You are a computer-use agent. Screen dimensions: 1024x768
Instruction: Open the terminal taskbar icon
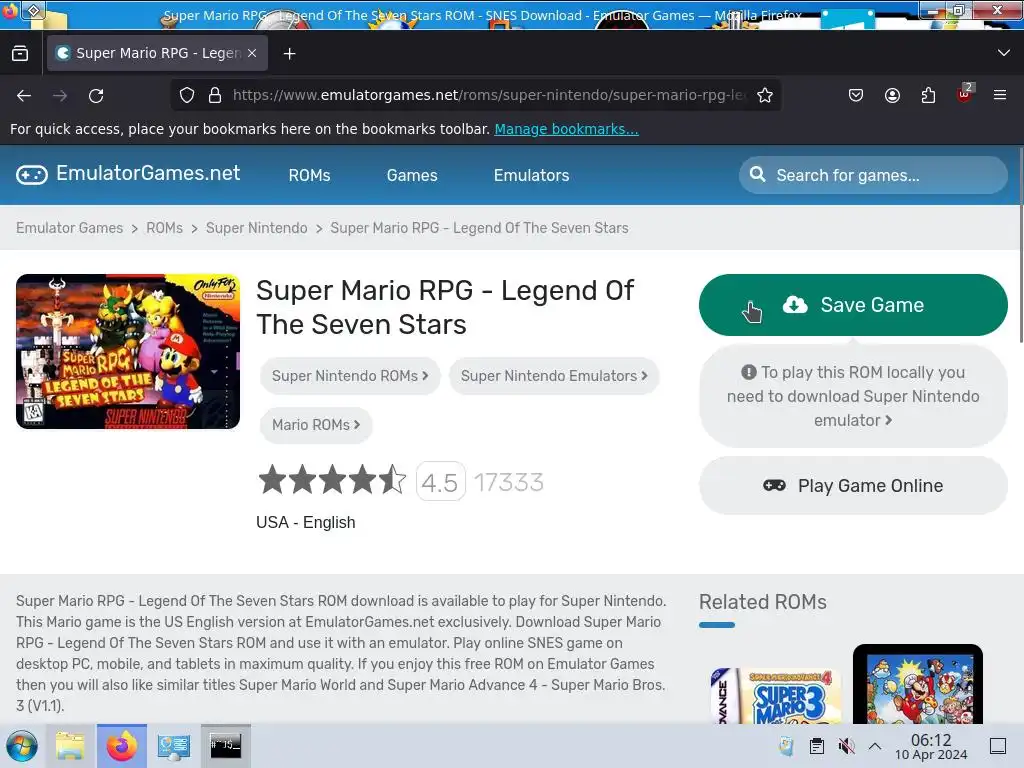click(225, 745)
